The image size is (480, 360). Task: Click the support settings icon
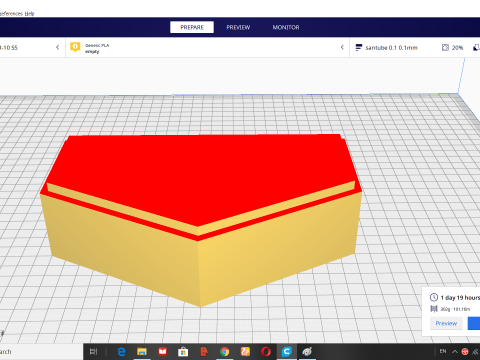point(477,48)
